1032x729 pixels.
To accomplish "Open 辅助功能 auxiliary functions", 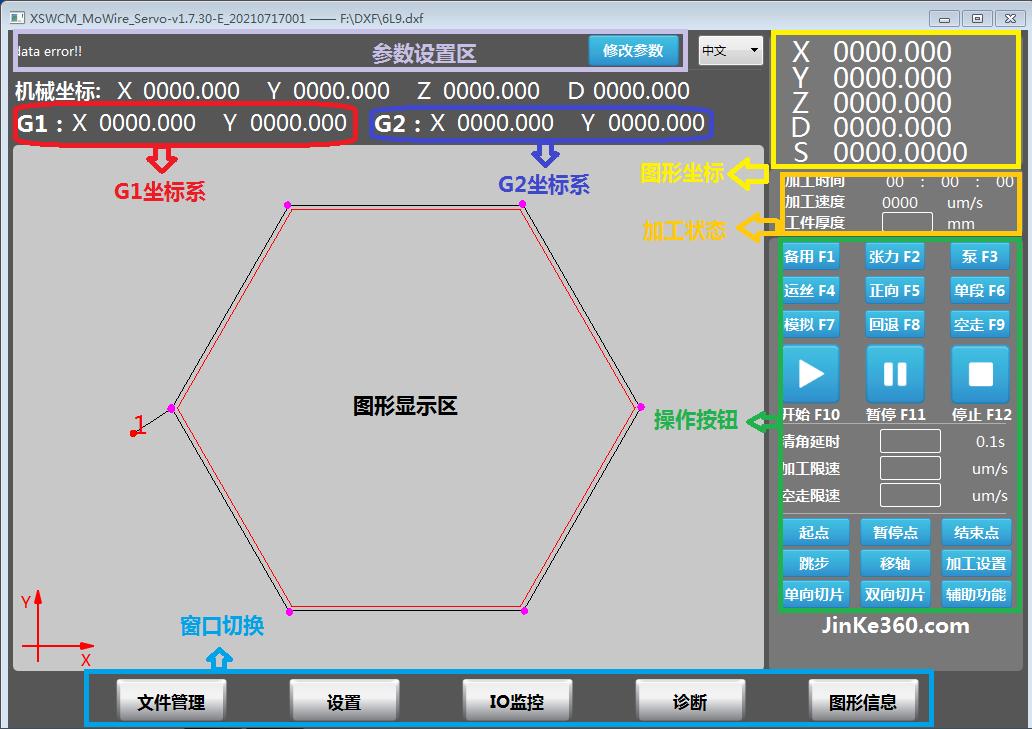I will point(976,594).
